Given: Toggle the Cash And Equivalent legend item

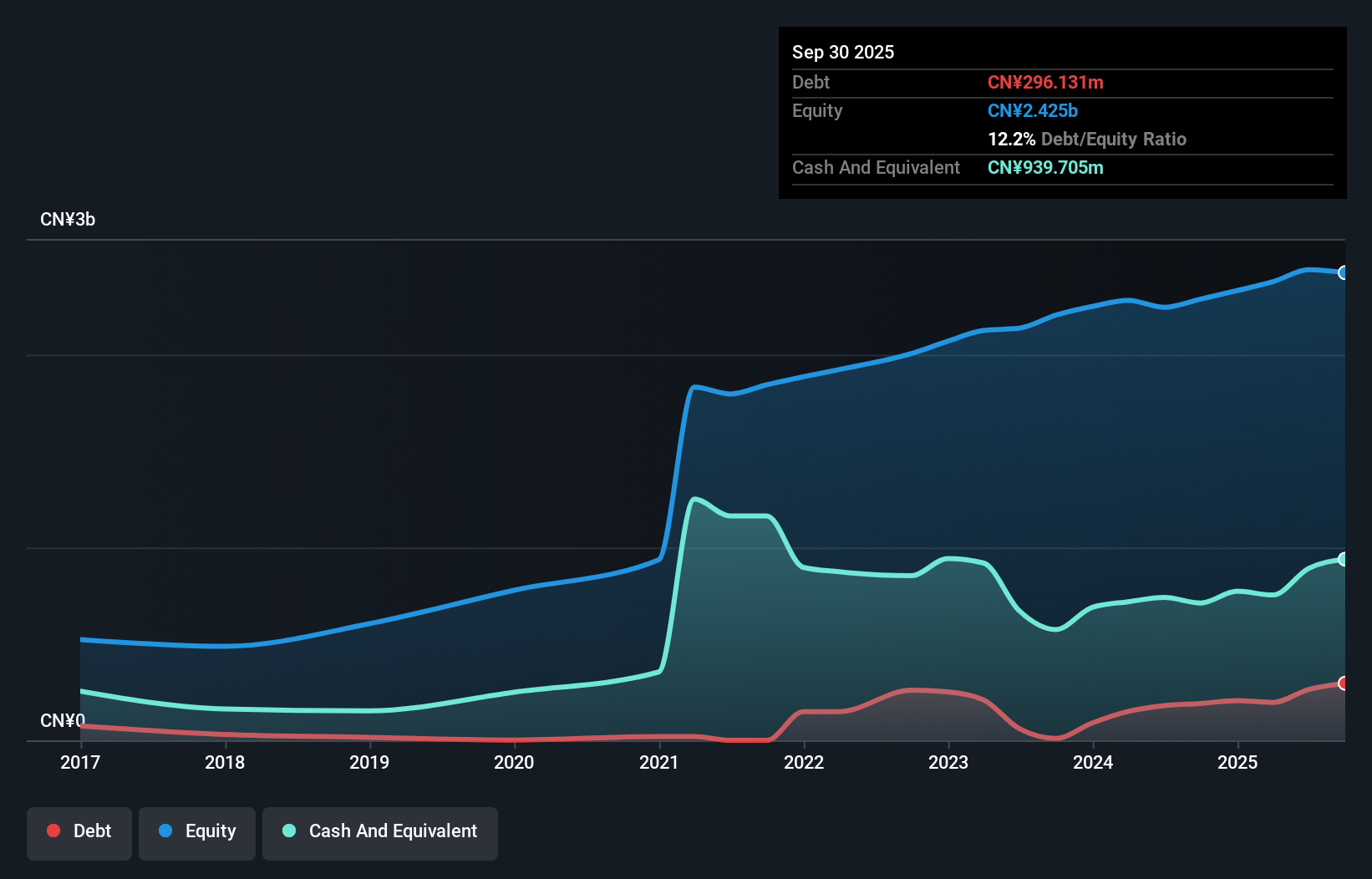Looking at the screenshot, I should click(x=380, y=831).
